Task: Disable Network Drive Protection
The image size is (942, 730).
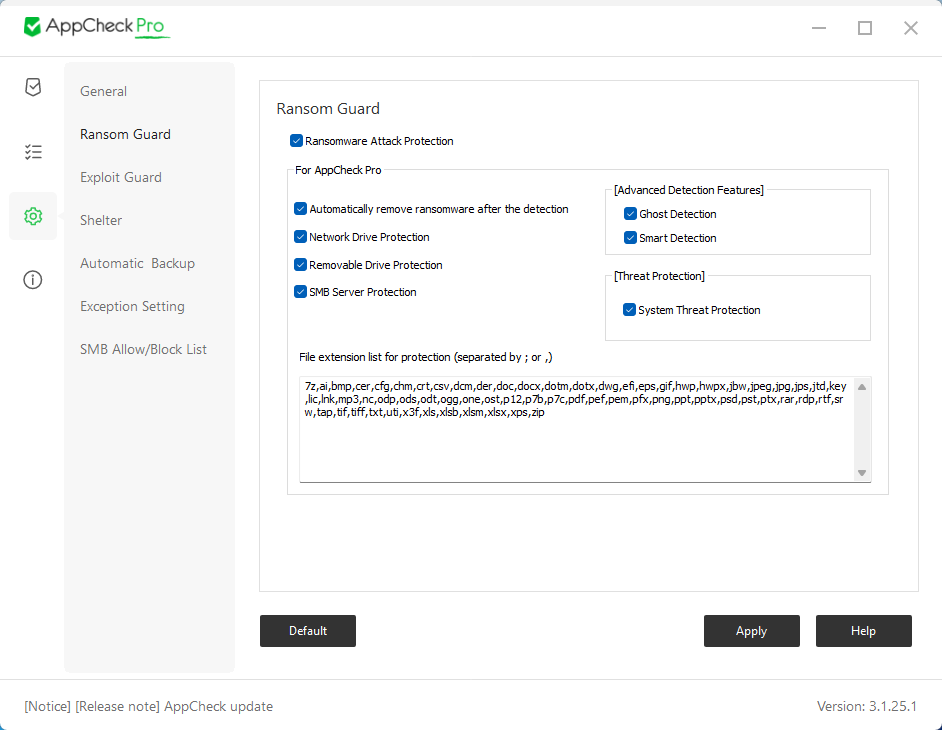Action: 301,237
